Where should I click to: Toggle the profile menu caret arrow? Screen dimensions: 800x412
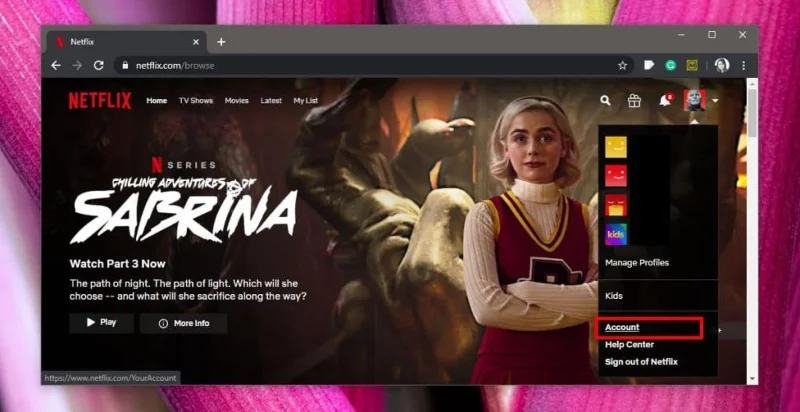715,101
